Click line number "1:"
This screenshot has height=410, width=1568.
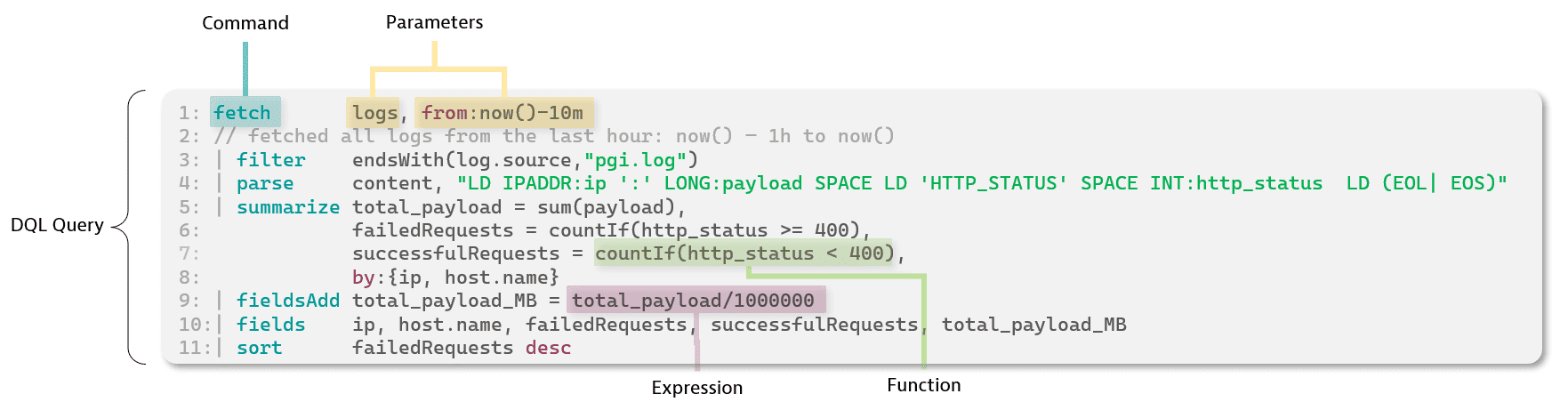pos(189,113)
